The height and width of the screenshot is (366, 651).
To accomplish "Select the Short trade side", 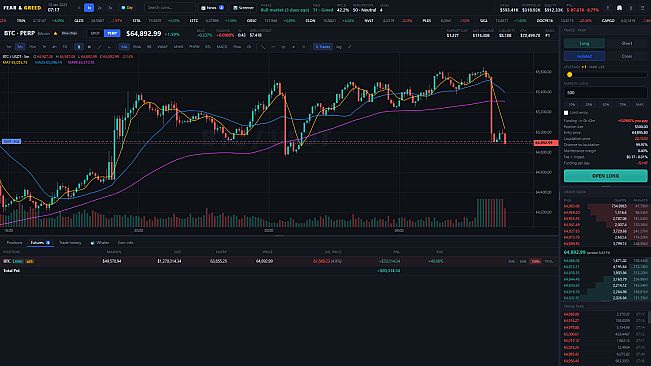I will pos(627,43).
